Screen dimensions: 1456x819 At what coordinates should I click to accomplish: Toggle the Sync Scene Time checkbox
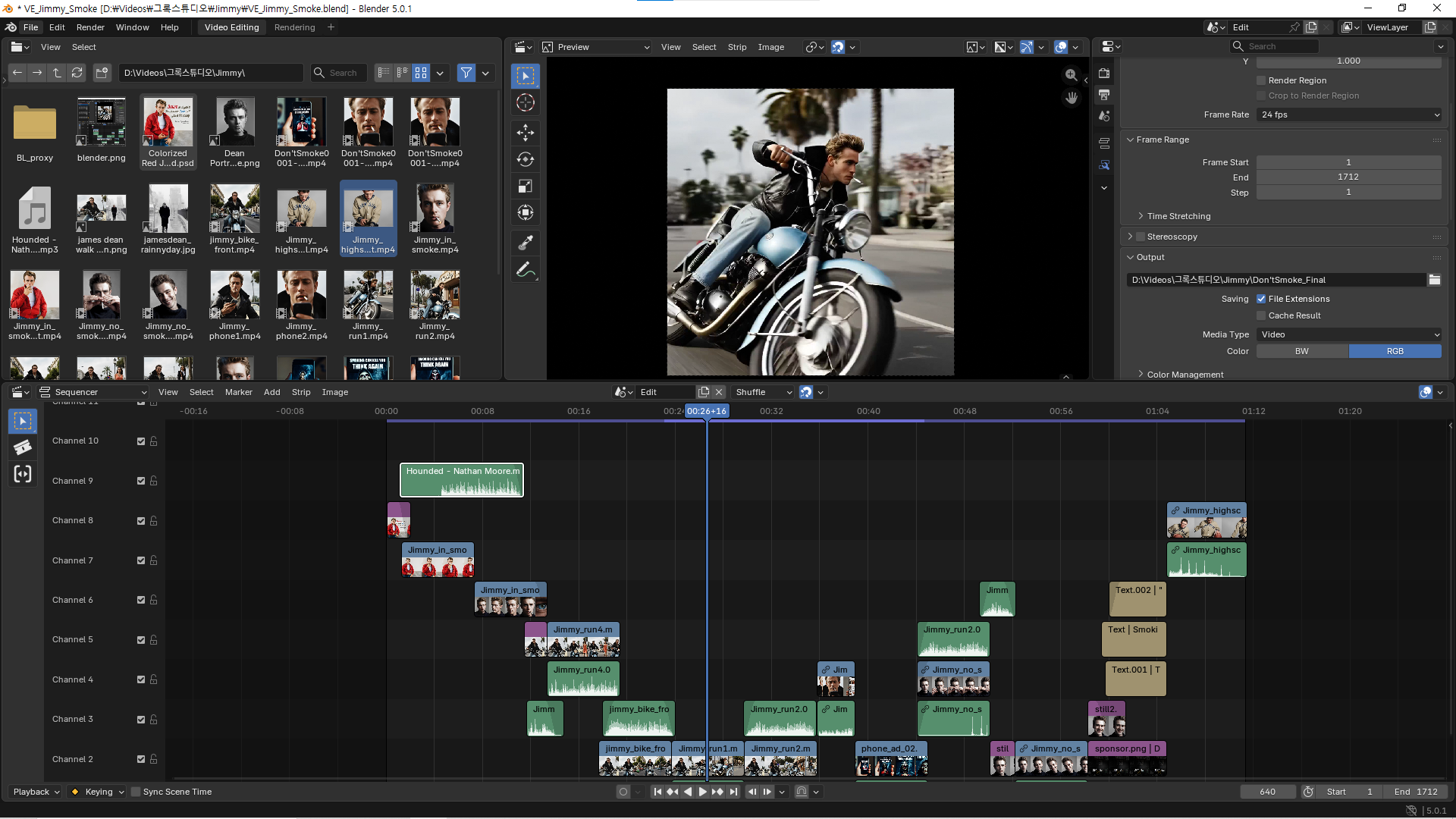[136, 792]
